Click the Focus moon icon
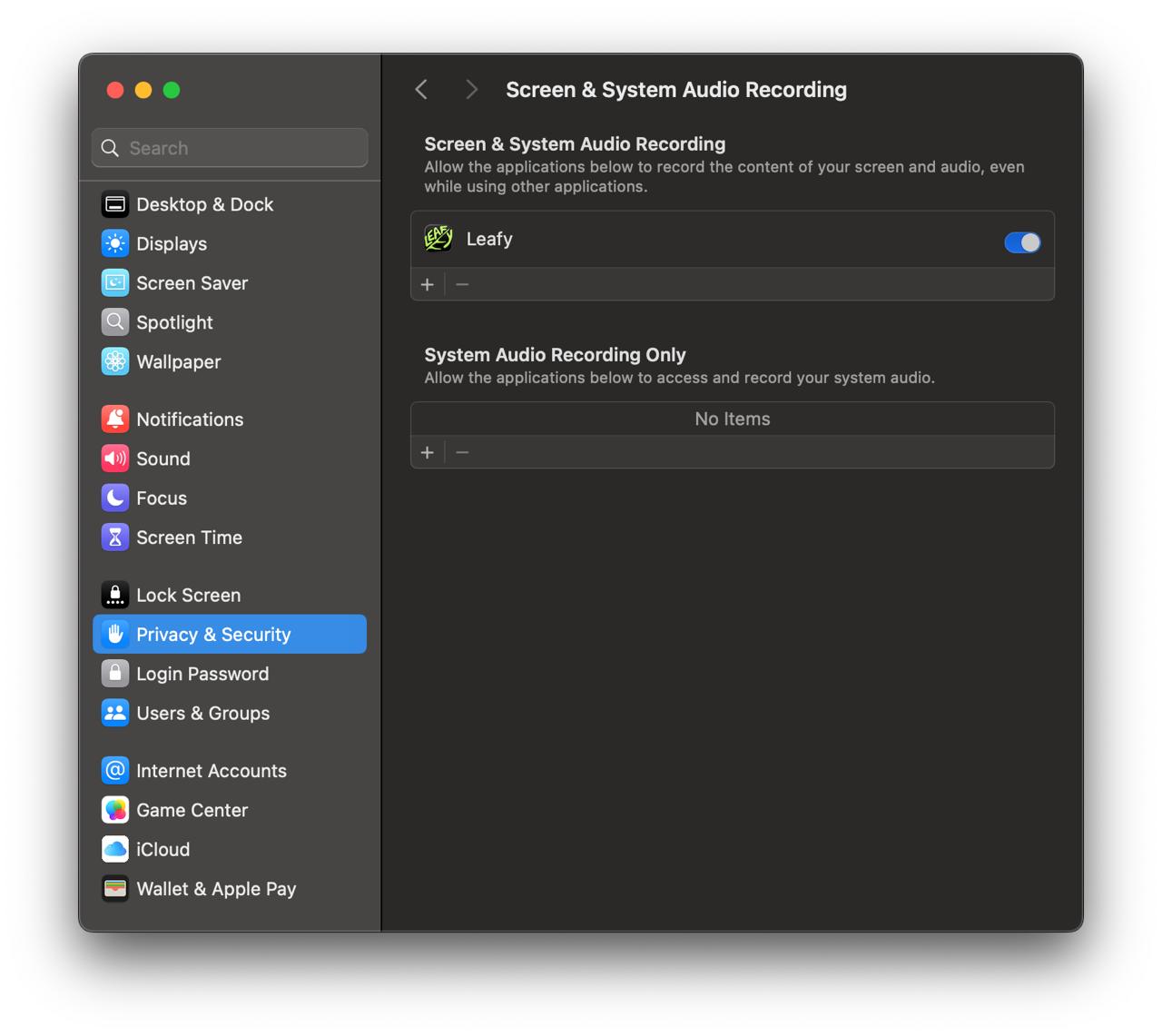This screenshot has width=1162, height=1036. pos(115,498)
